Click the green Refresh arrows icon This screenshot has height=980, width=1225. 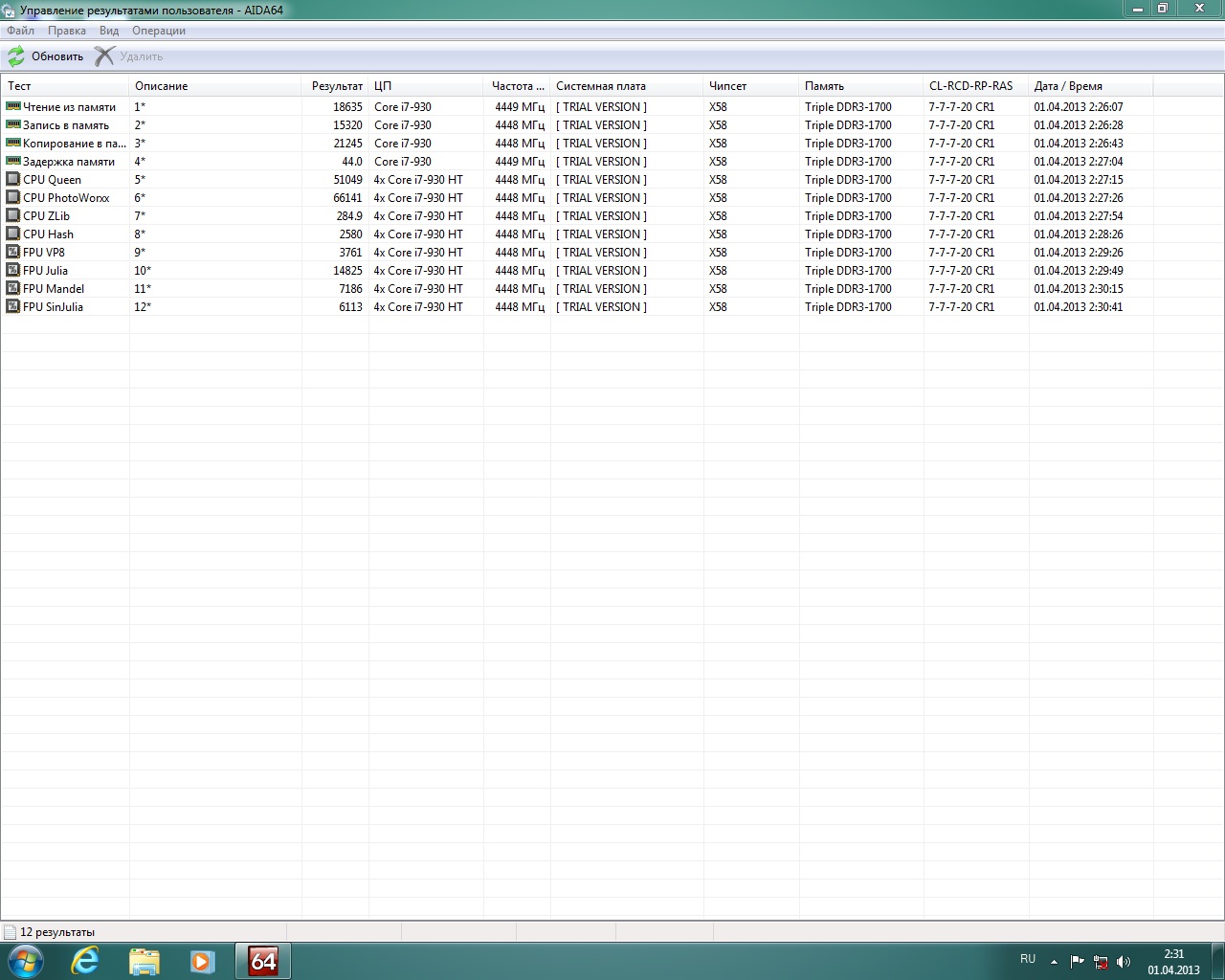point(16,56)
